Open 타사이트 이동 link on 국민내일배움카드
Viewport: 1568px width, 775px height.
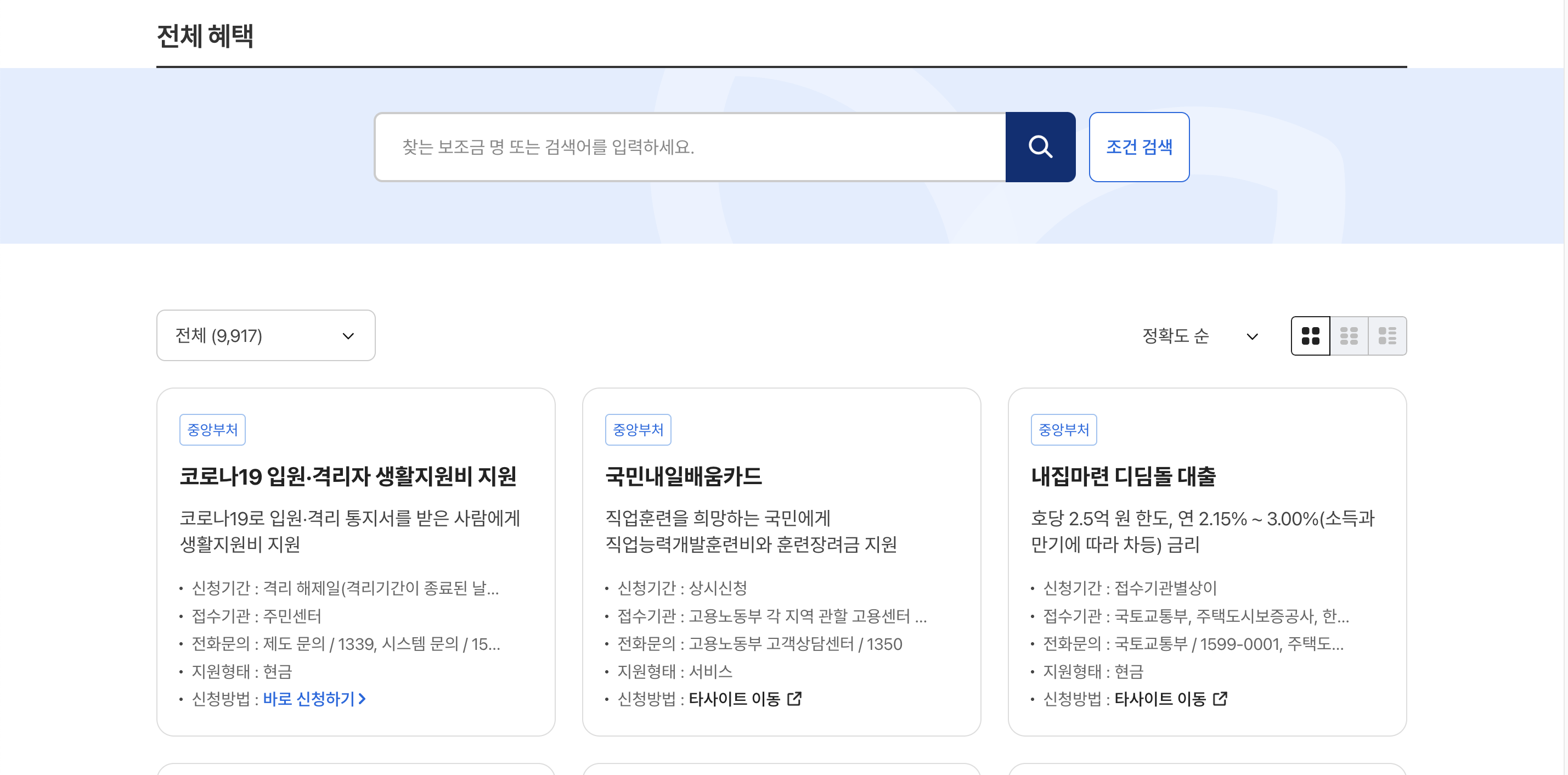coord(734,698)
